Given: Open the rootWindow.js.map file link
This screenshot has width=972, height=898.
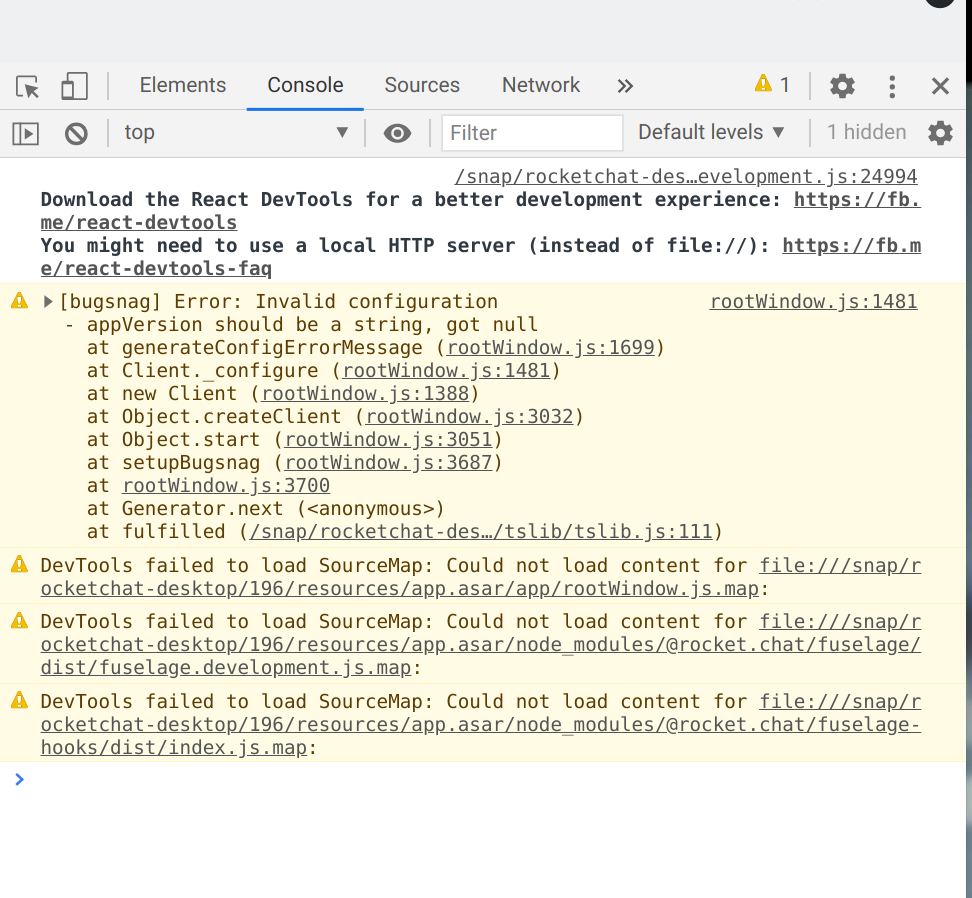Looking at the screenshot, I should (x=399, y=588).
